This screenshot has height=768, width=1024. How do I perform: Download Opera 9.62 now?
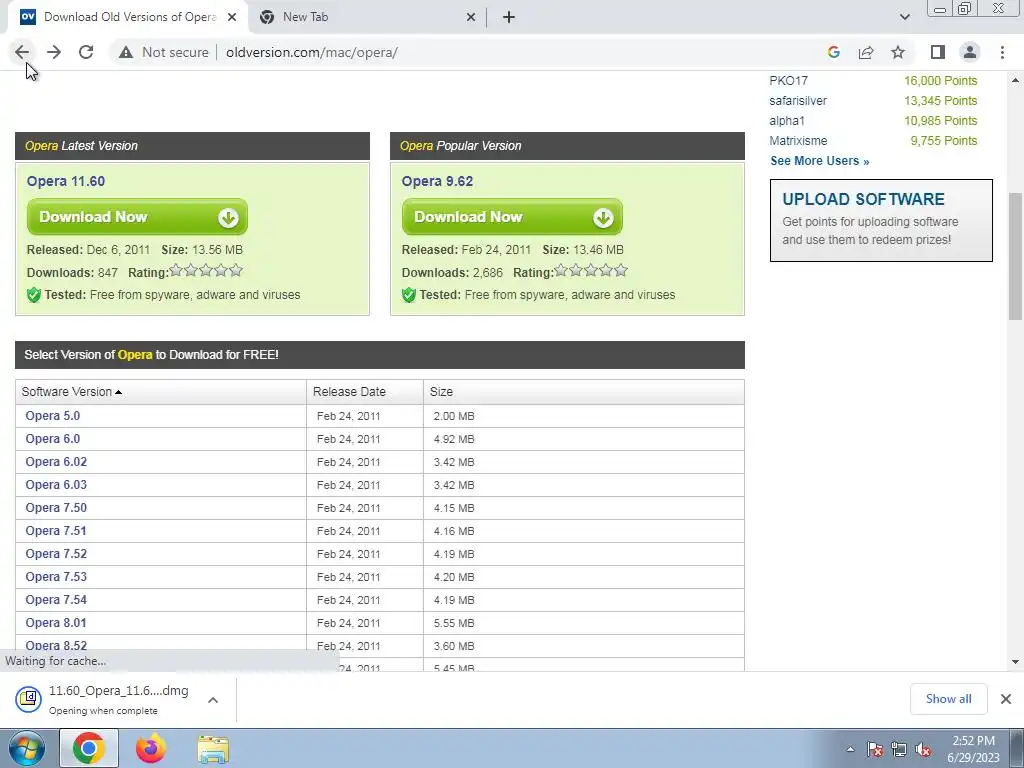(x=512, y=217)
